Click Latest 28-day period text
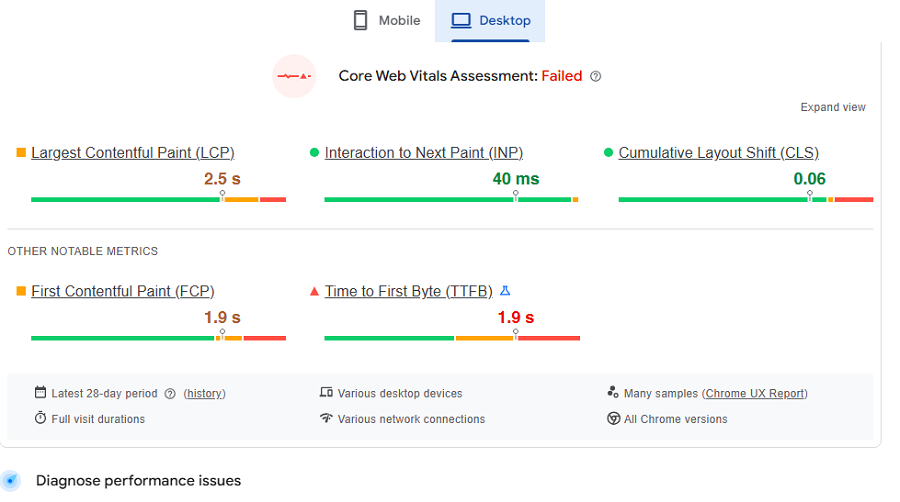 (104, 394)
